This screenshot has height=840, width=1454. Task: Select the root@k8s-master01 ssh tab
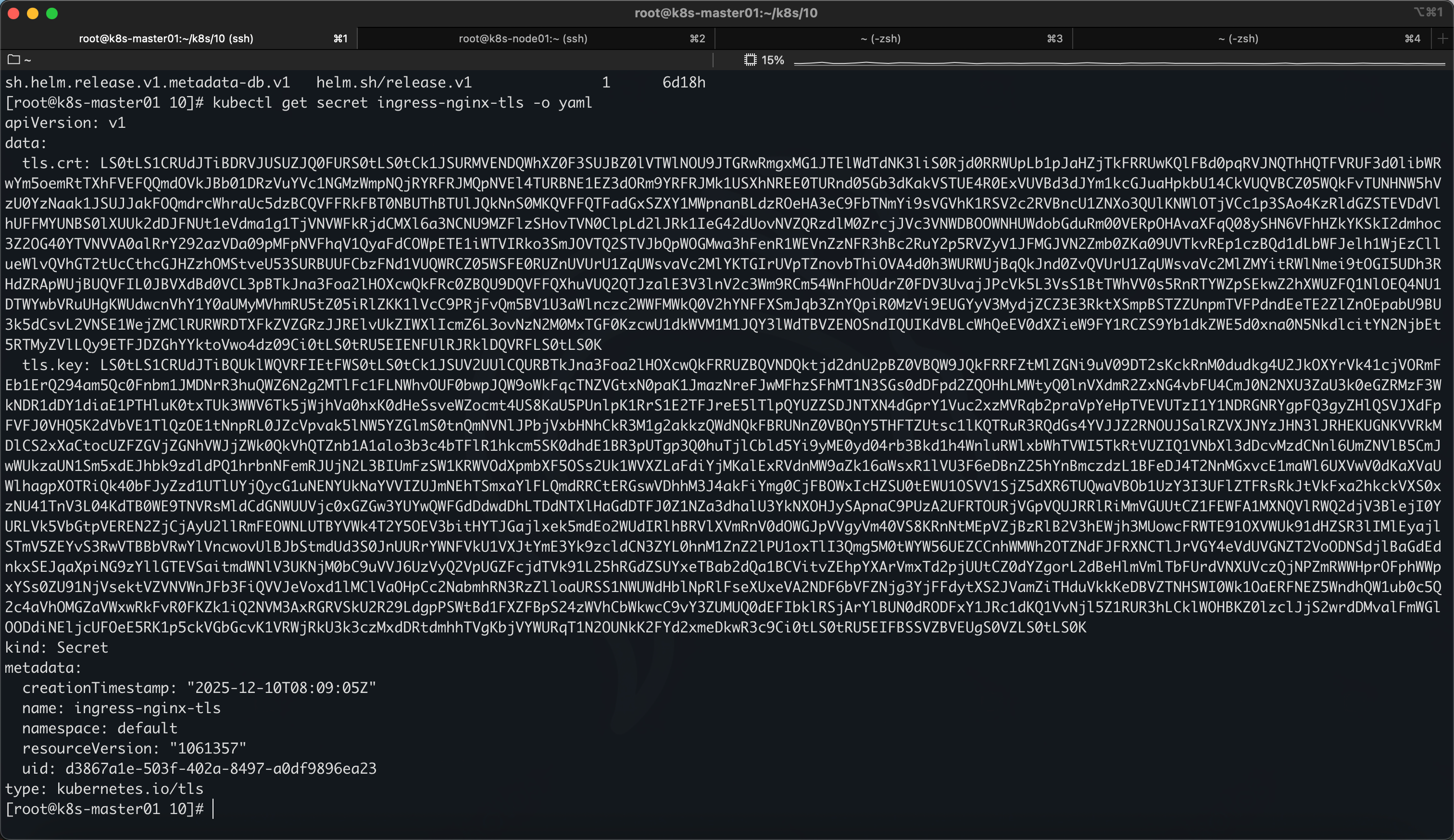166,38
